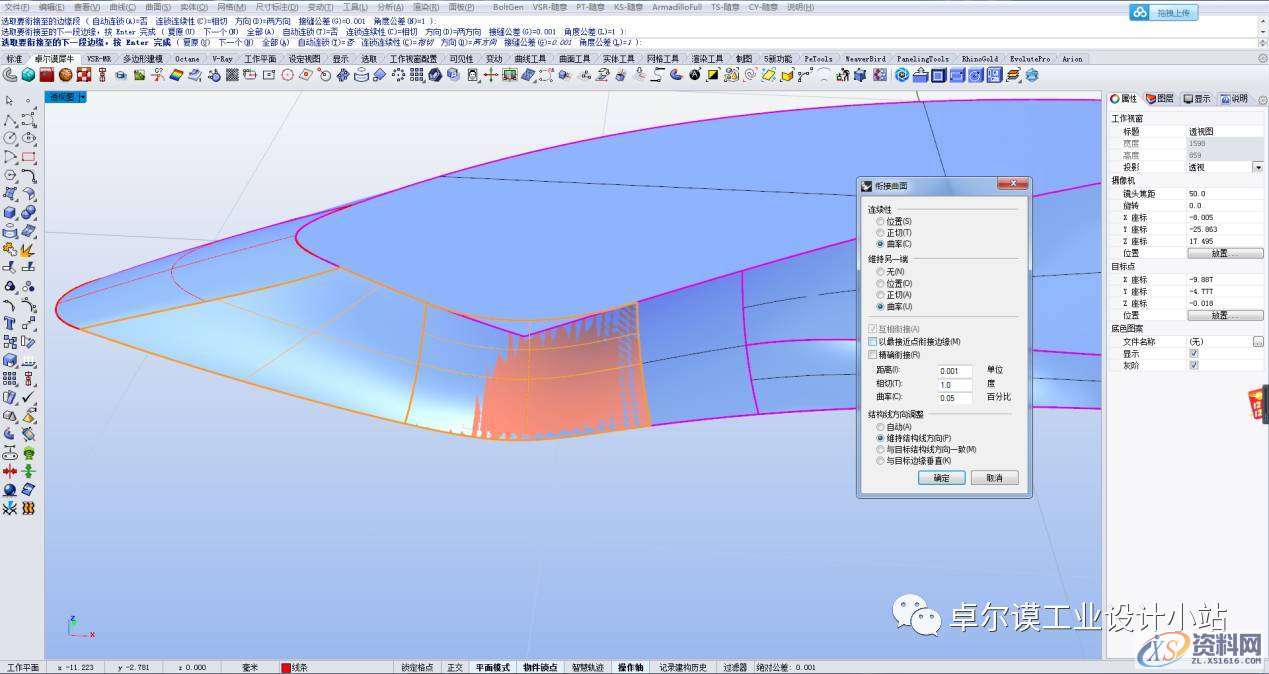1269x674 pixels.
Task: Select the pointer arrow tool in left toolbar
Action: click(9, 100)
